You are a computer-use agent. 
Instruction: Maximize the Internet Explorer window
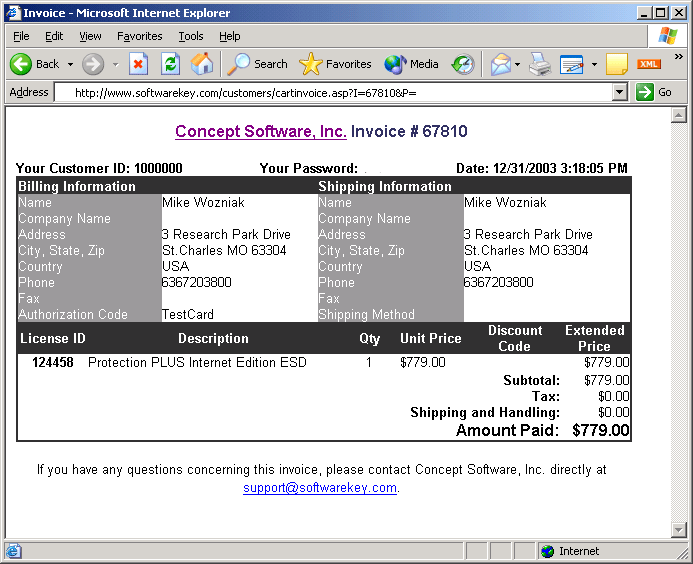pyautogui.click(x=661, y=13)
